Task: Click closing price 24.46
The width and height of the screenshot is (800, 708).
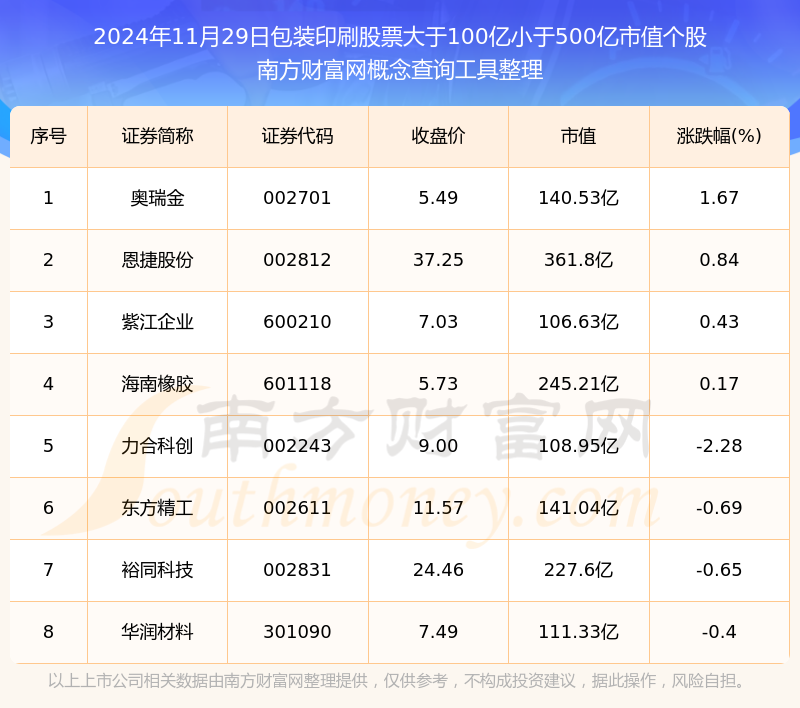Action: (438, 570)
